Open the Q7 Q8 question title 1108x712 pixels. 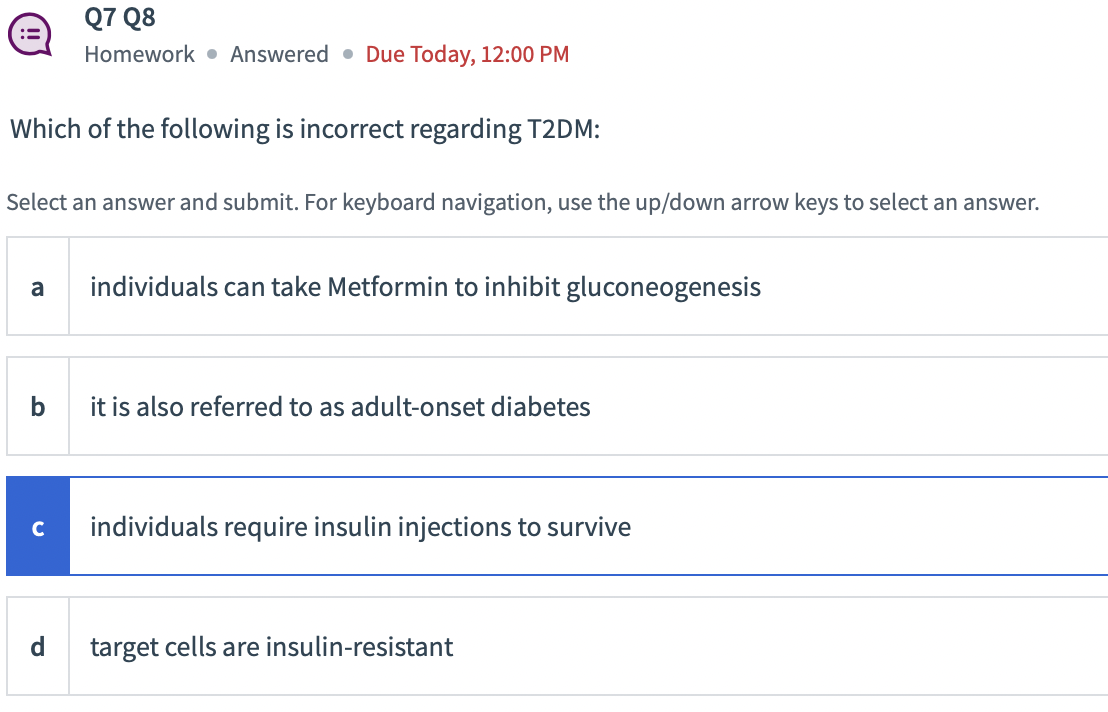pyautogui.click(x=119, y=17)
